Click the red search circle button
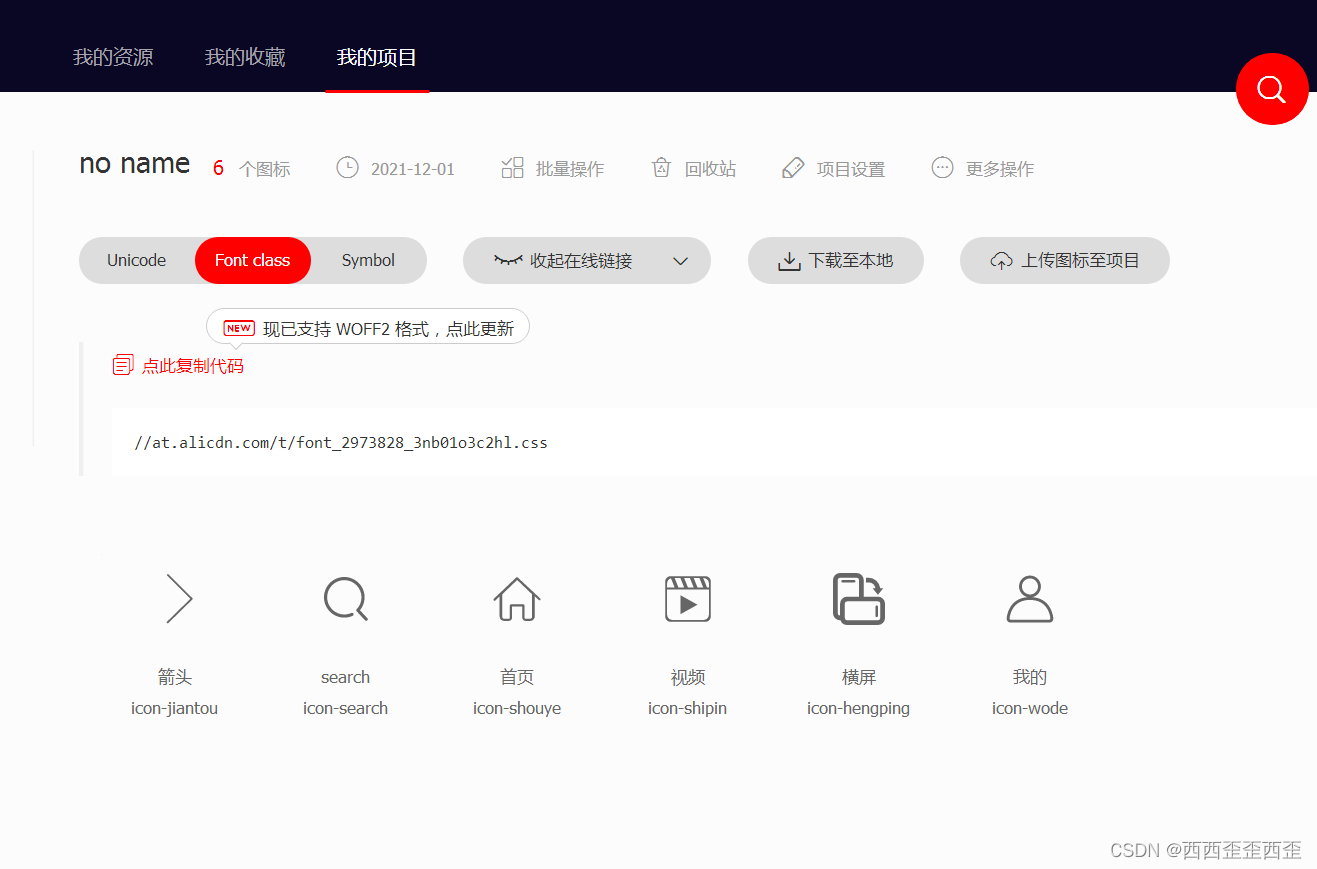Image resolution: width=1317 pixels, height=869 pixels. coord(1272,89)
